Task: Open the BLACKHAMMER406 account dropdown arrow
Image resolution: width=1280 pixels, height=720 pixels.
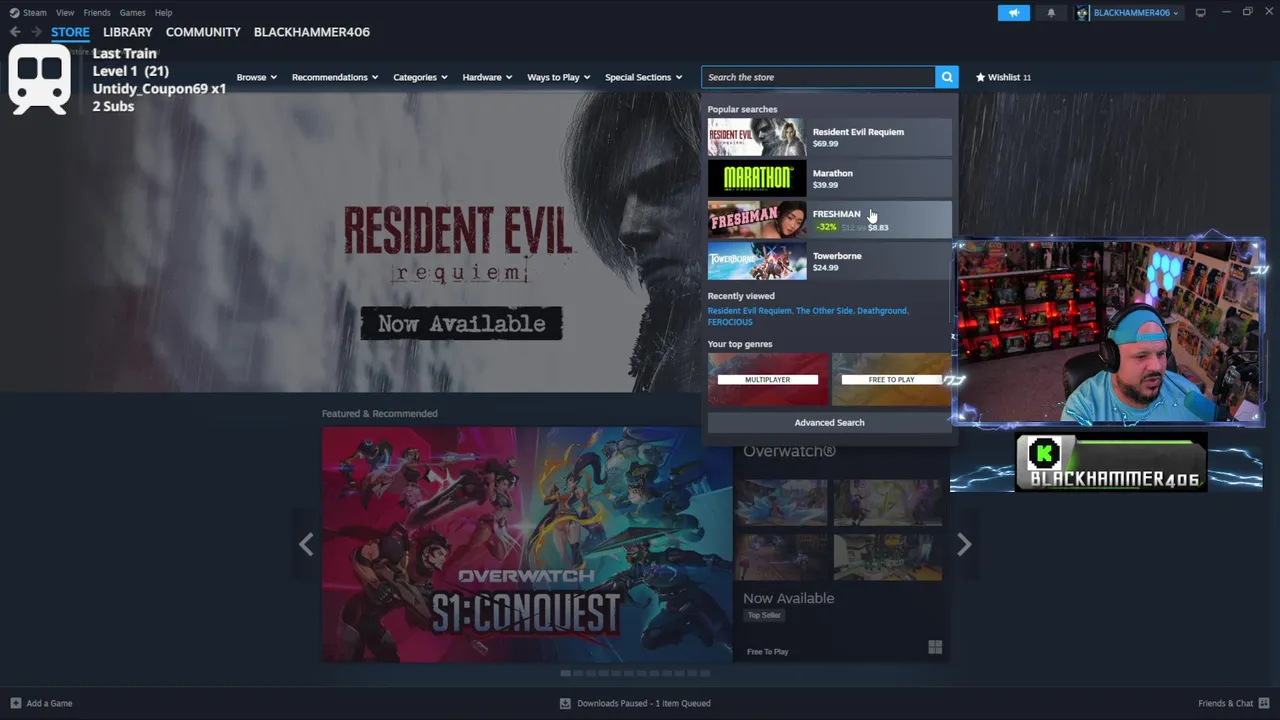Action: coord(1175,13)
